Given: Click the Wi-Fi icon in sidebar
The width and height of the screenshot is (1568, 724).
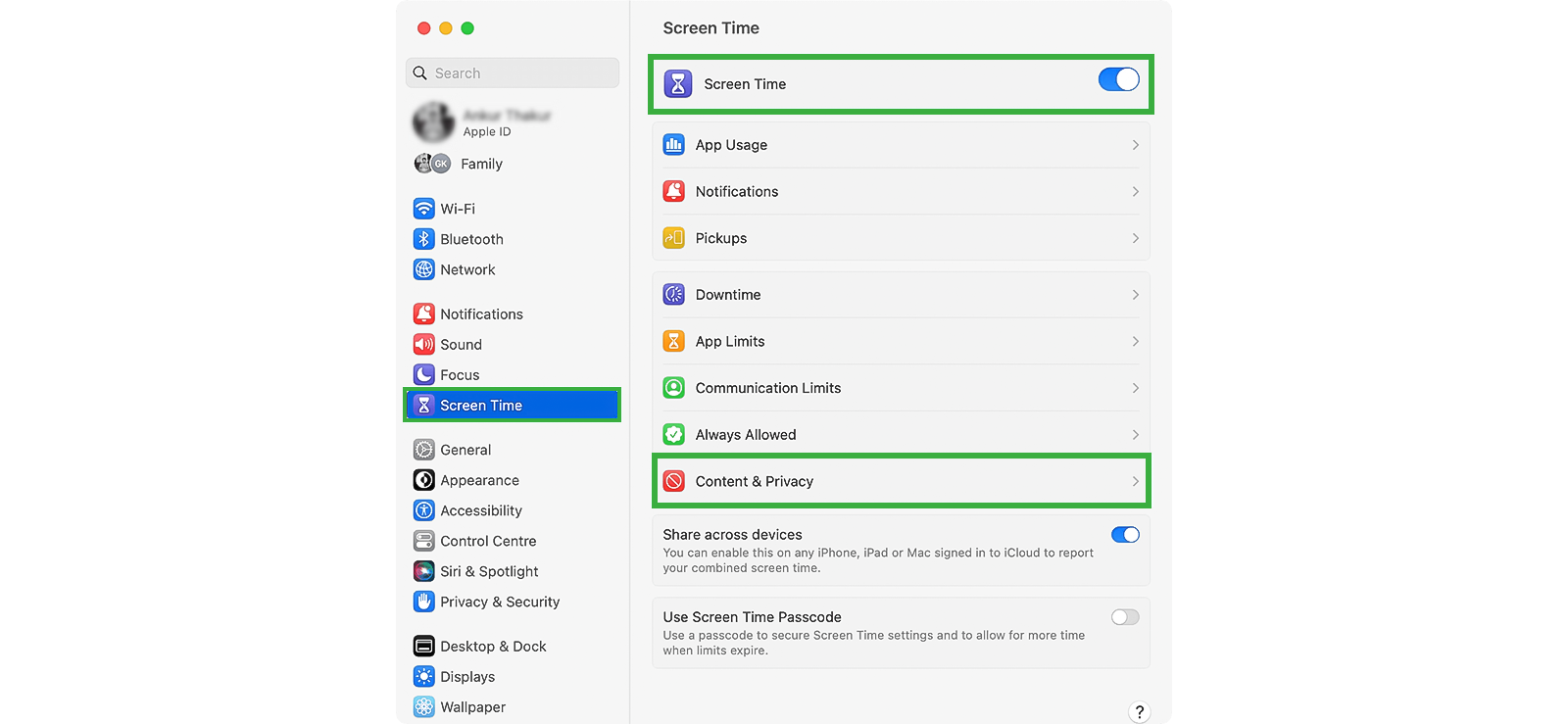Looking at the screenshot, I should click(x=423, y=209).
